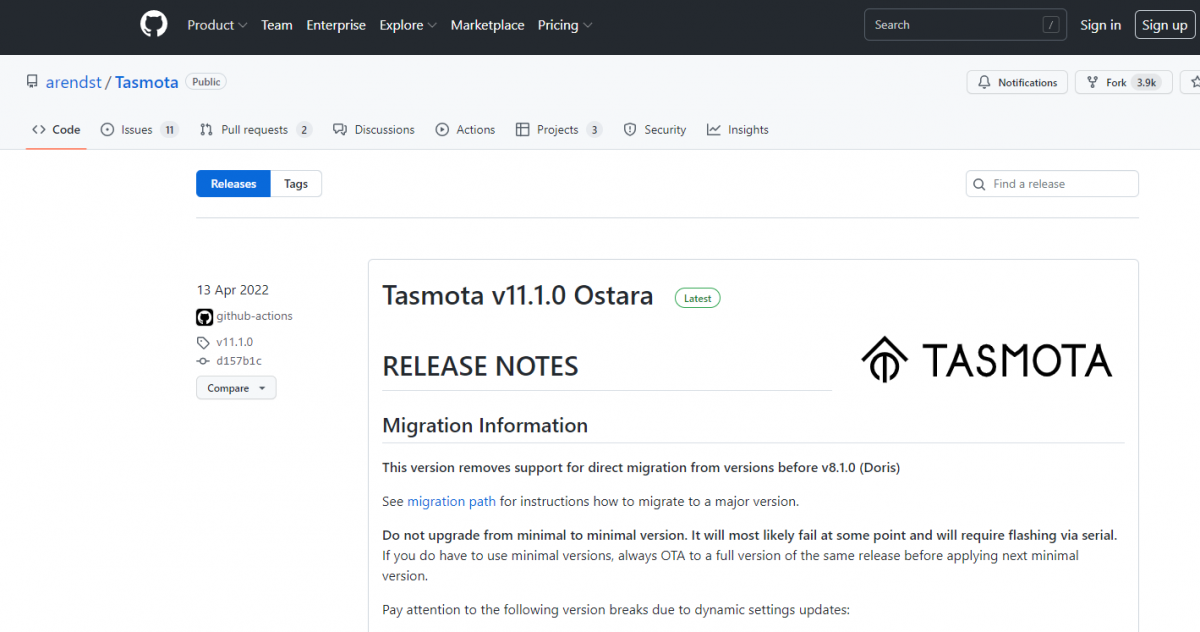This screenshot has width=1200, height=632.
Task: Open the arendst owner link
Action: point(74,82)
